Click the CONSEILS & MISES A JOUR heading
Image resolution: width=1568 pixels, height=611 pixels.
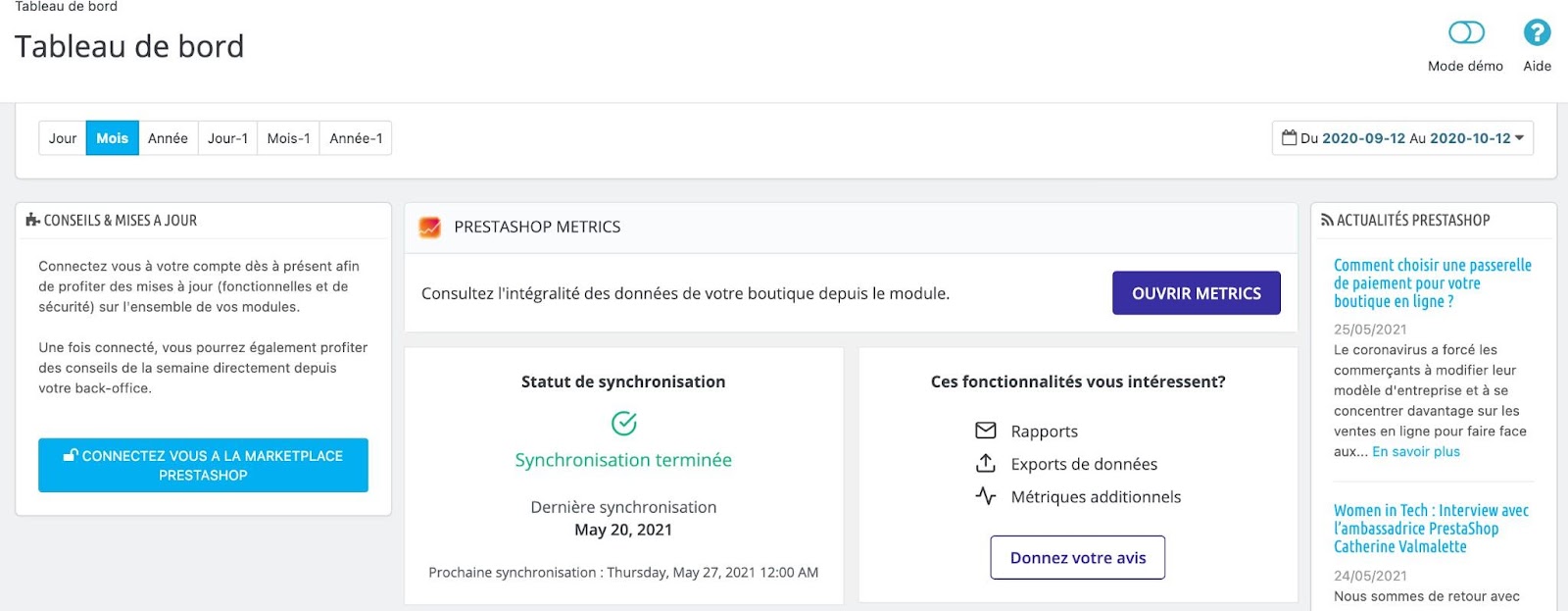click(121, 221)
